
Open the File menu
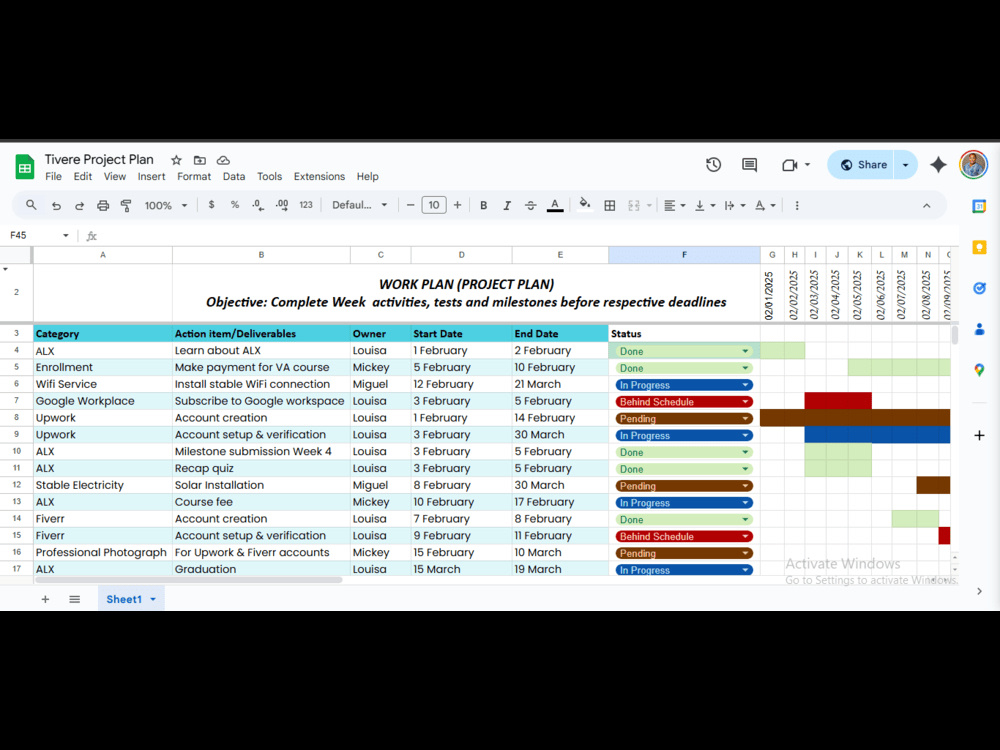(54, 177)
